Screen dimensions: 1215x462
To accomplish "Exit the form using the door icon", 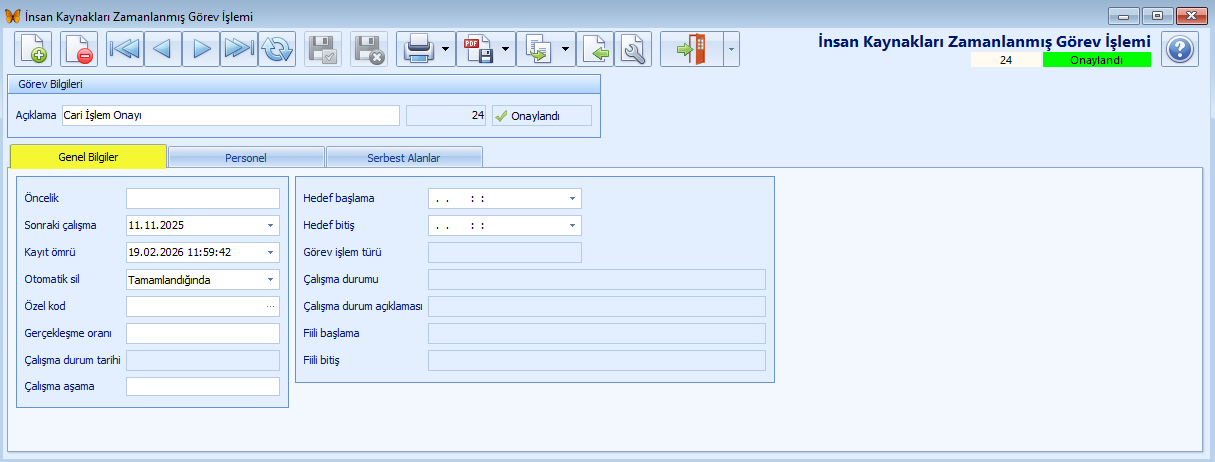I will 691,48.
